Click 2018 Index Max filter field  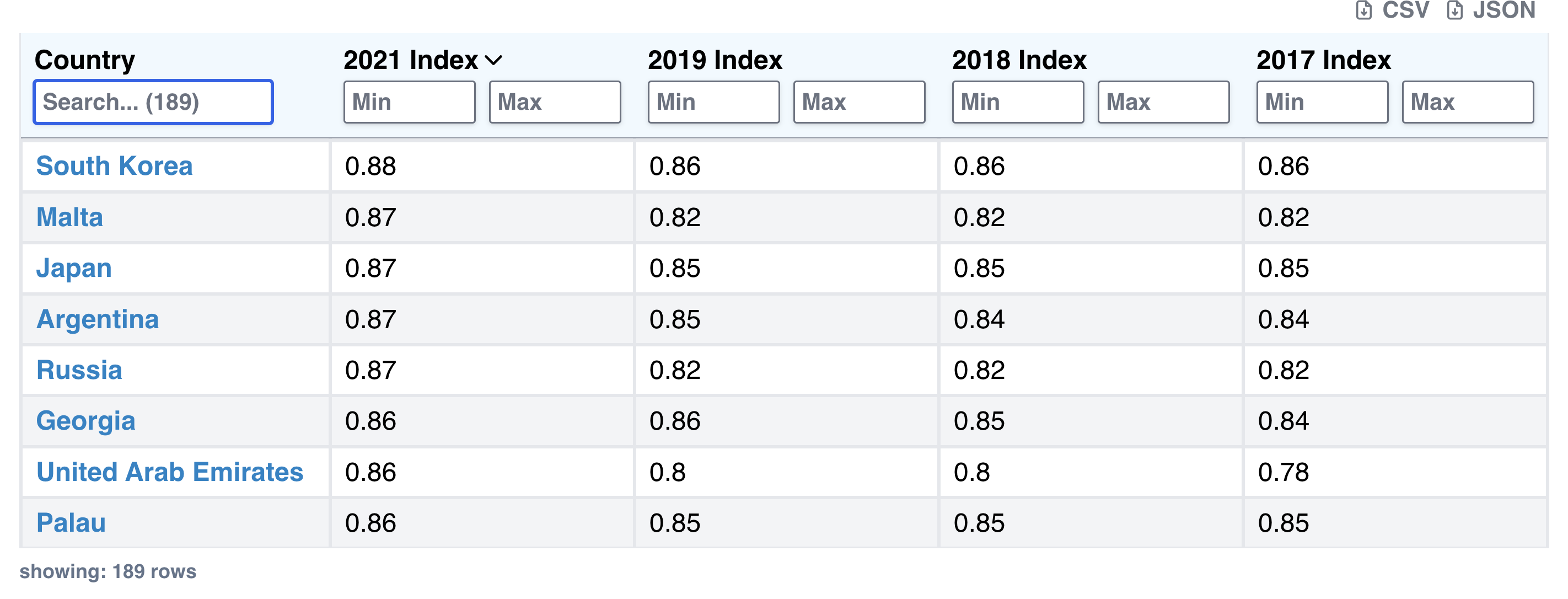pyautogui.click(x=1163, y=101)
